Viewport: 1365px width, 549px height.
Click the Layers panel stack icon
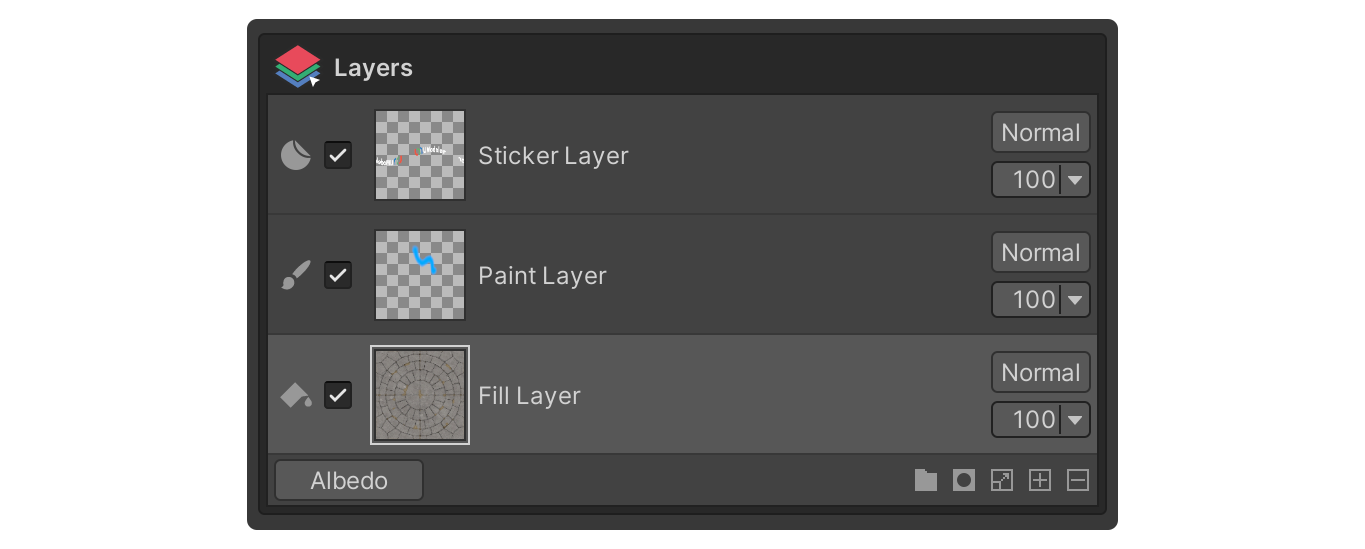click(x=297, y=67)
